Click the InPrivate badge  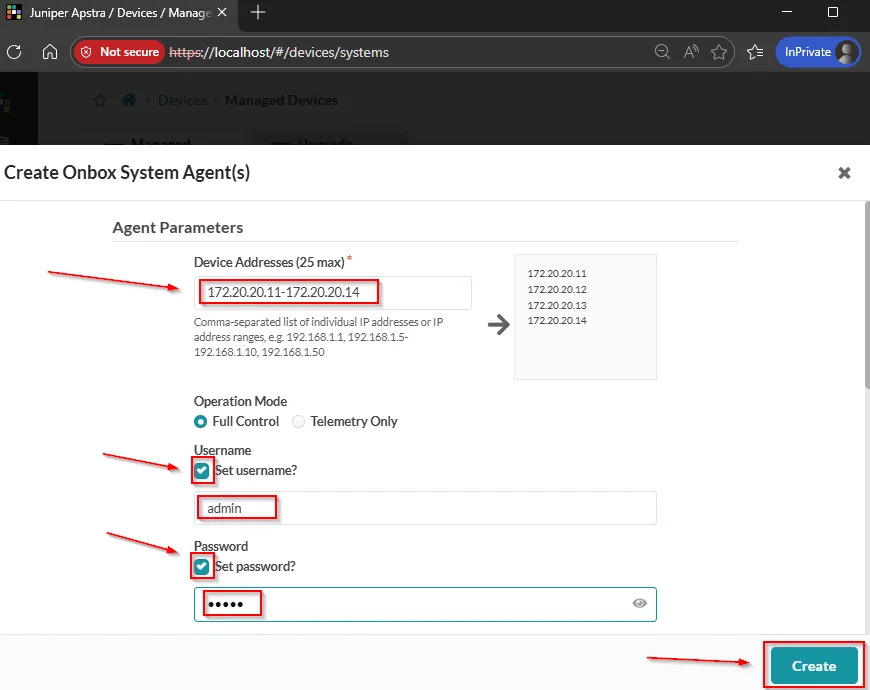click(x=805, y=51)
